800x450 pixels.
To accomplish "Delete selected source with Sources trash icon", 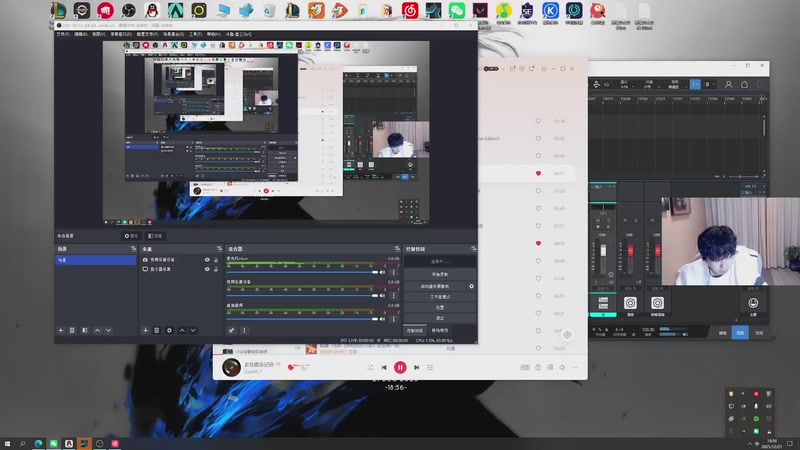I will click(157, 331).
